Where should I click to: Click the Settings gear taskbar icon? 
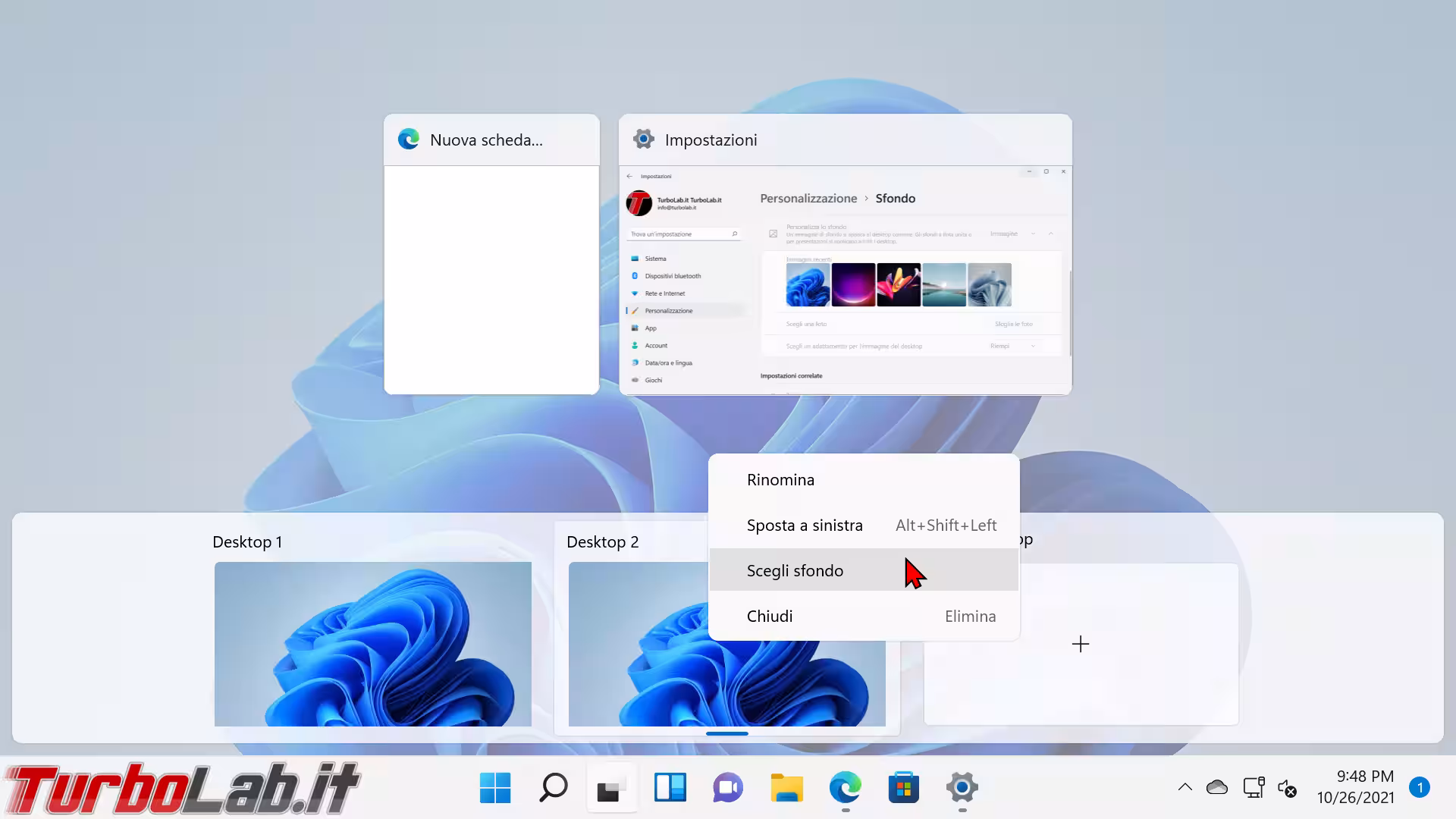pos(962,788)
